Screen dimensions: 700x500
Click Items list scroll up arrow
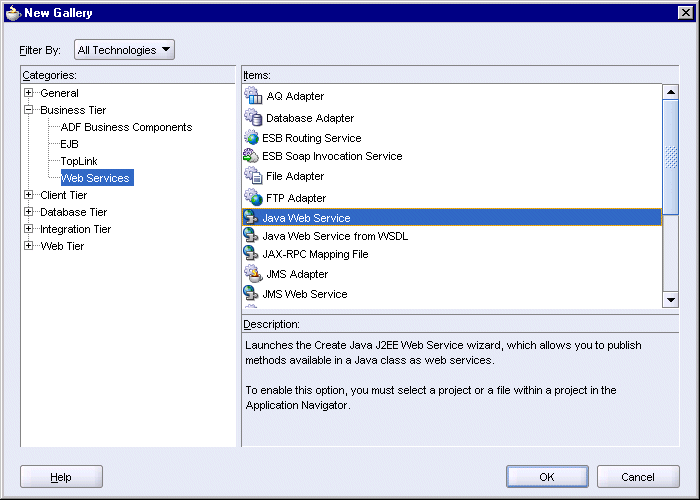point(671,92)
